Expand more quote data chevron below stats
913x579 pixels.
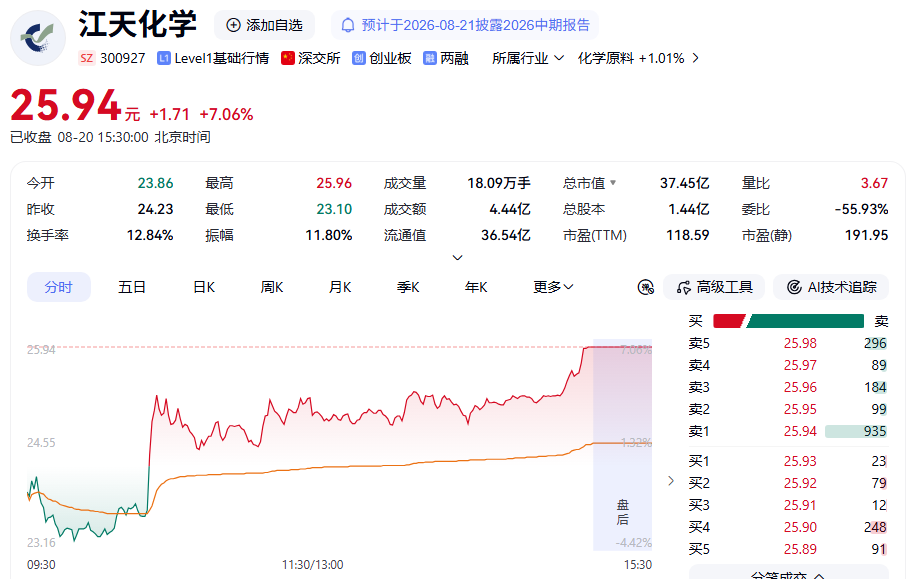point(458,257)
